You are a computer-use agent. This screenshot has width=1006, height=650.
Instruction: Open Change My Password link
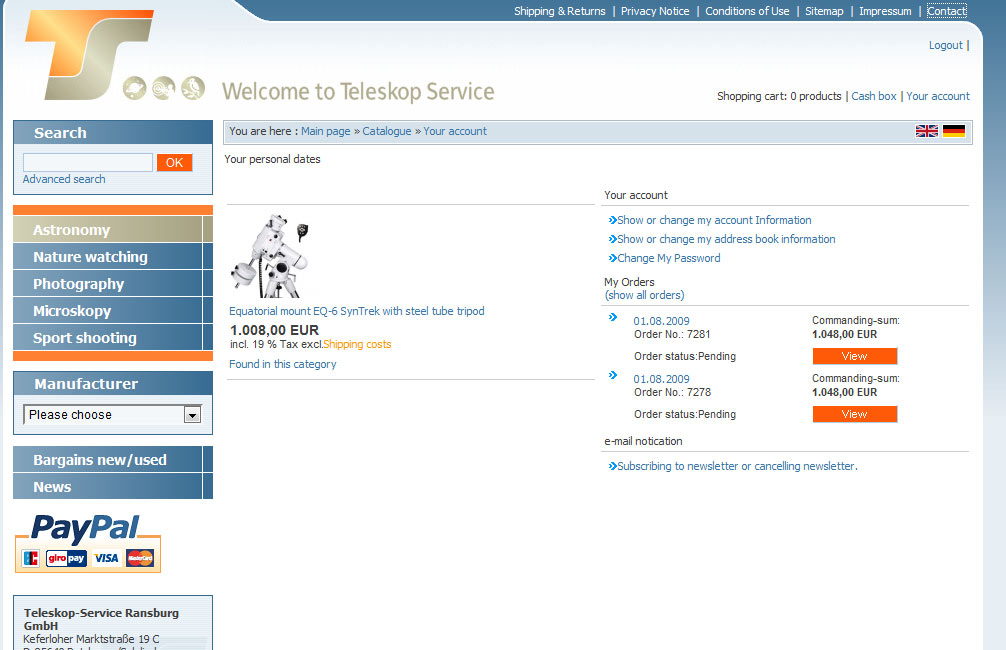669,258
